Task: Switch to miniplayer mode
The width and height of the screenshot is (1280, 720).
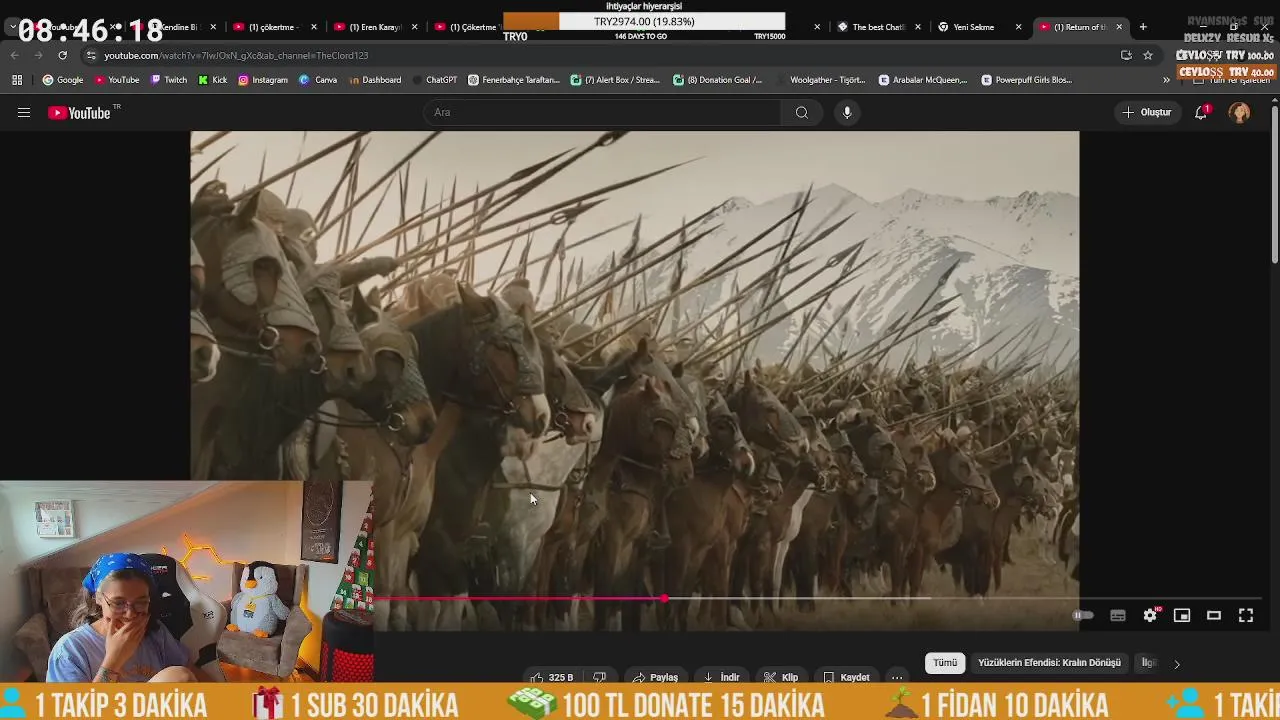Action: [x=1182, y=616]
